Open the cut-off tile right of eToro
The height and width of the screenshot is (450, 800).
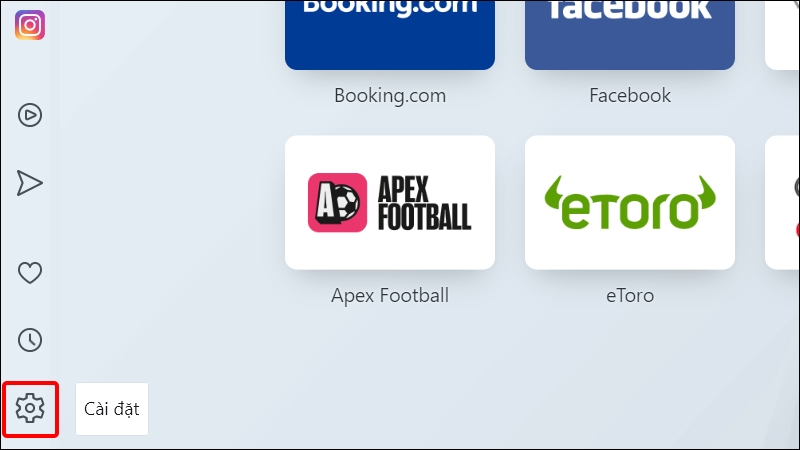point(783,203)
